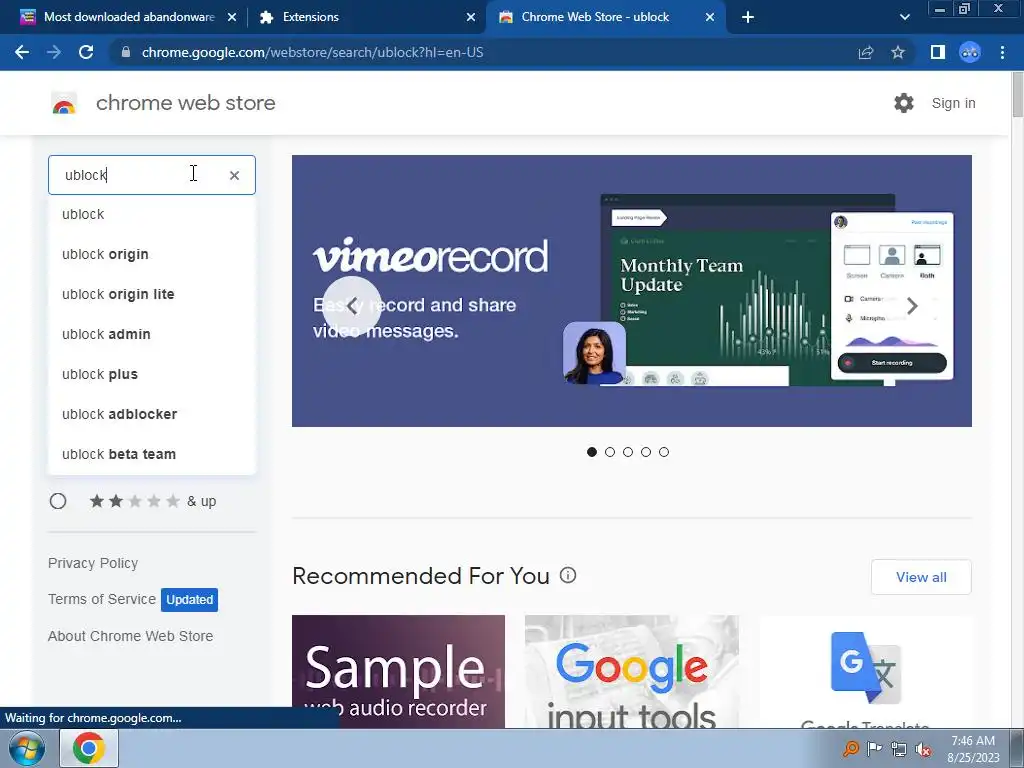Show previous carousel slide
This screenshot has width=1024, height=768.
[x=352, y=306]
